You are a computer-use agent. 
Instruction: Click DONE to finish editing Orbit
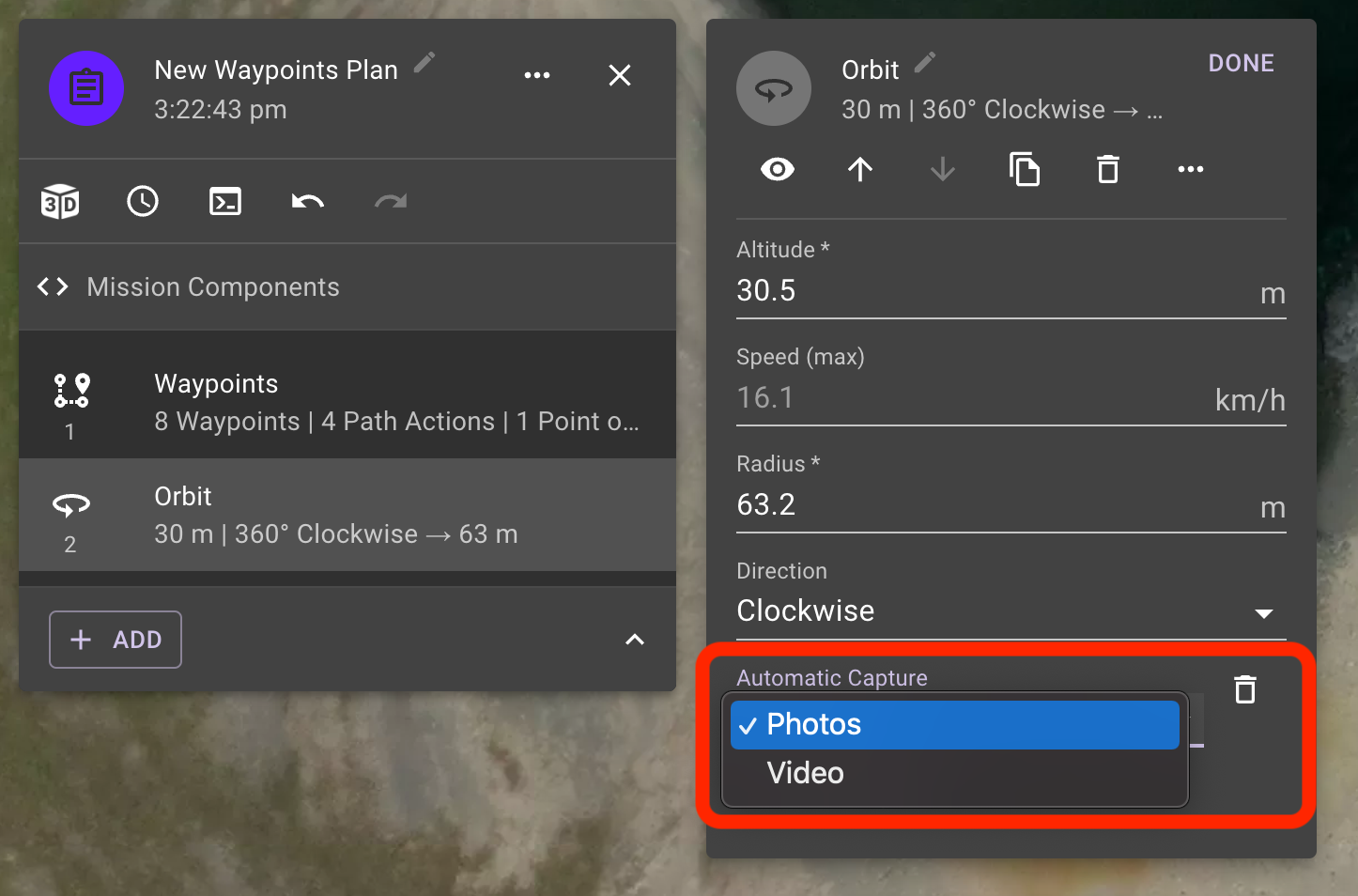[x=1241, y=63]
